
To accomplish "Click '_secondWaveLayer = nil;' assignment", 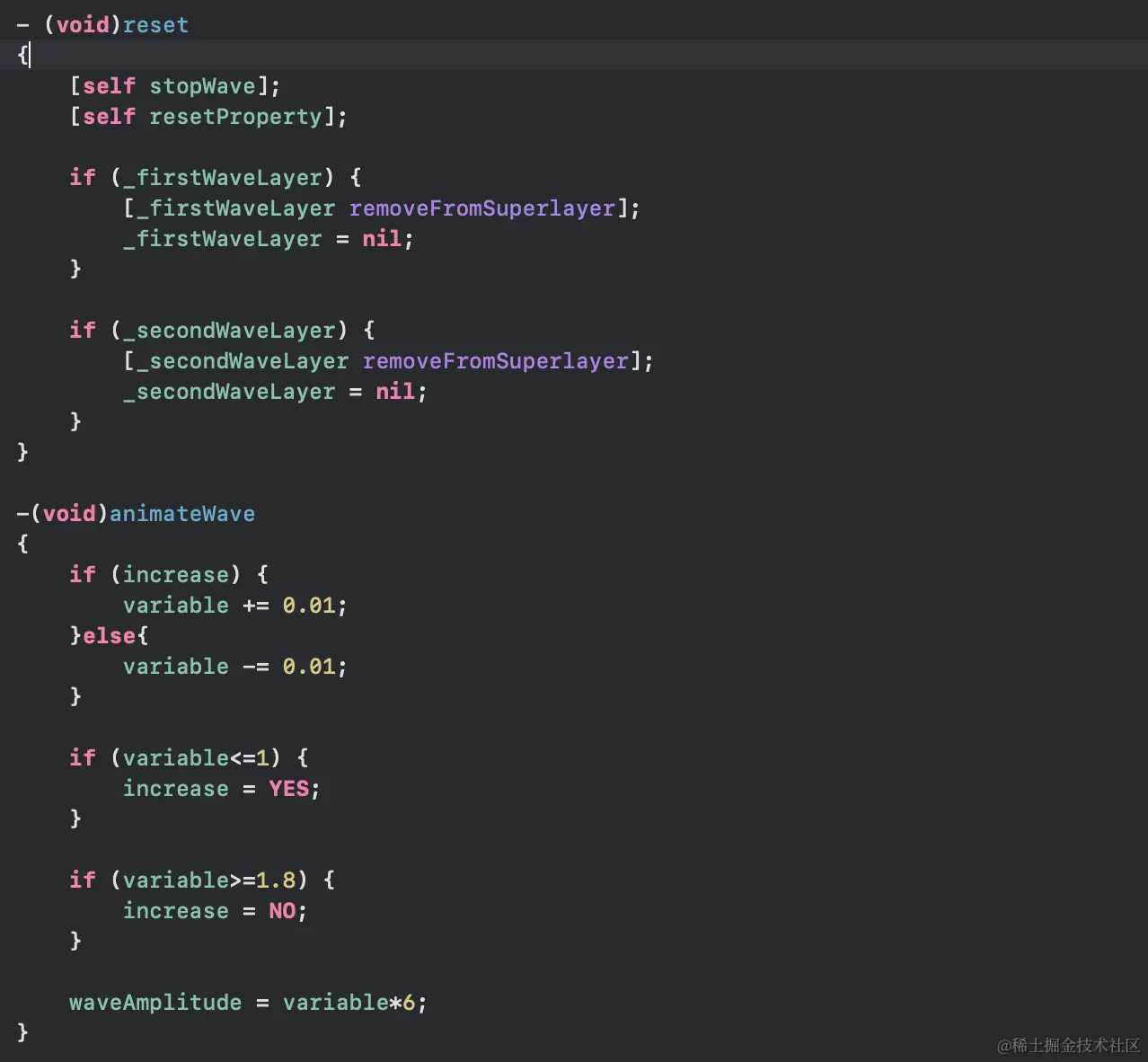I will [x=275, y=392].
